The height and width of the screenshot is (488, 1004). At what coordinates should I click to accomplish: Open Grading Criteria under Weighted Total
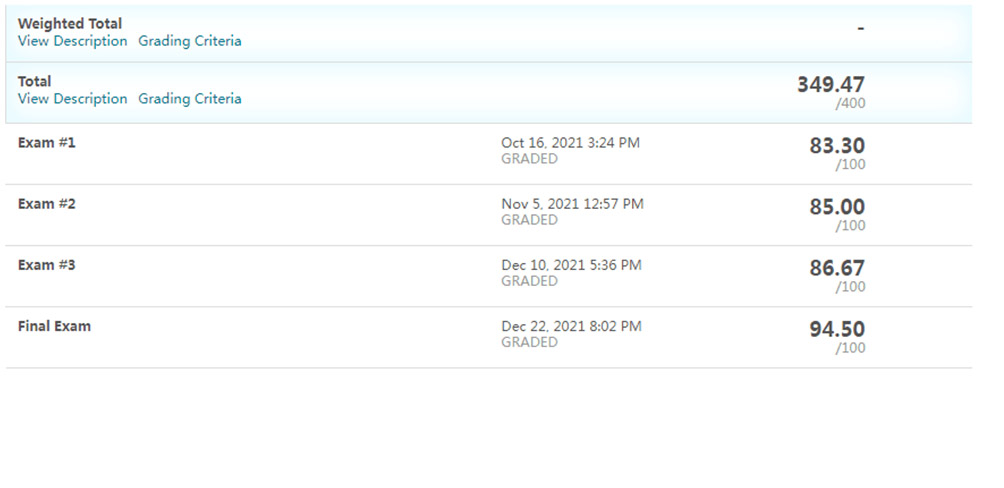[x=190, y=41]
